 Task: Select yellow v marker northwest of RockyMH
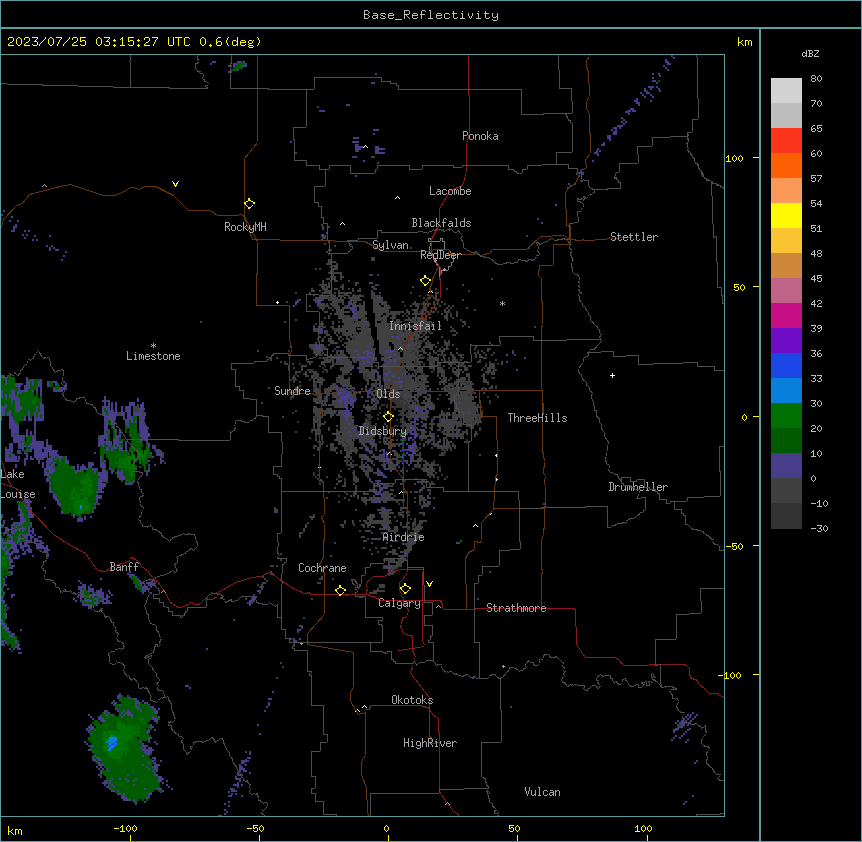pos(175,184)
